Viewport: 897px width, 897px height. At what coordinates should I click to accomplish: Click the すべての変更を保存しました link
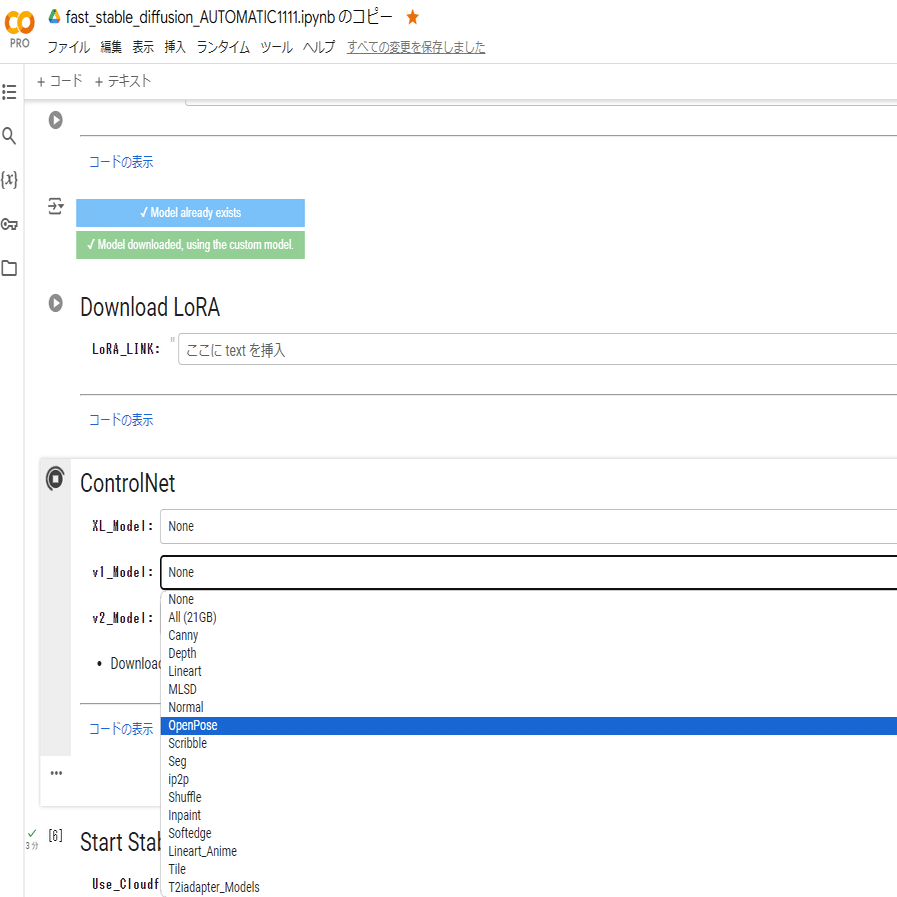coord(416,47)
